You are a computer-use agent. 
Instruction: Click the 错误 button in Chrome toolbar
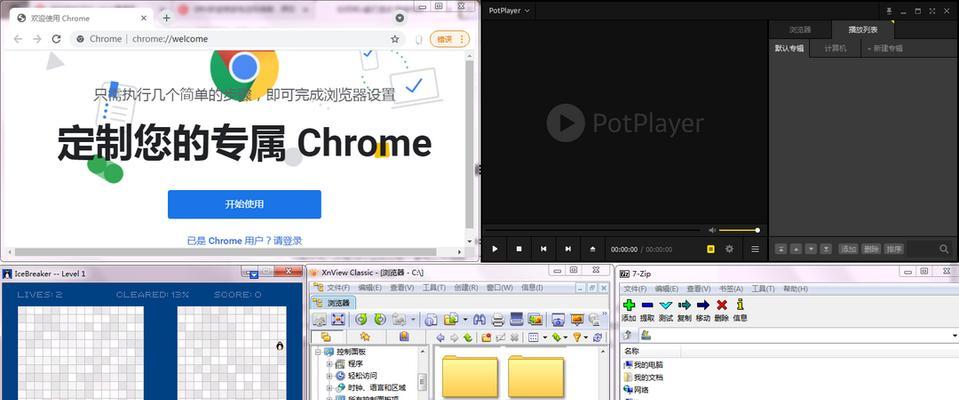[450, 39]
